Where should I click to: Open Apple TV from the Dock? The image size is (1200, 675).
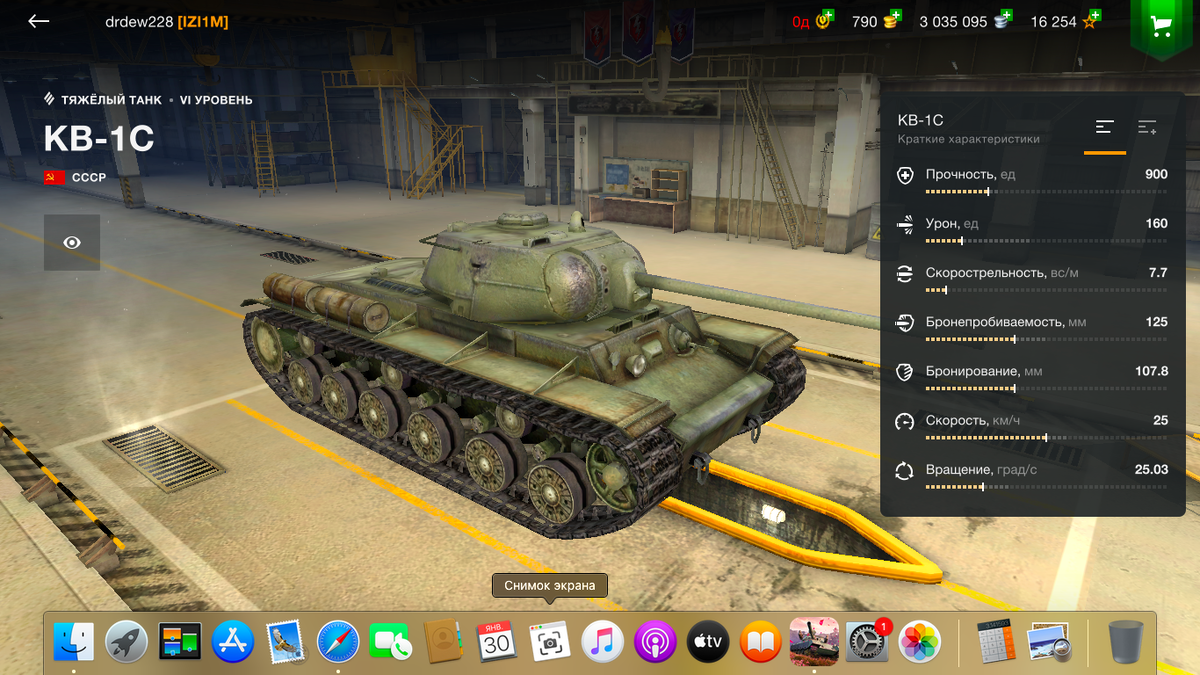tap(708, 641)
